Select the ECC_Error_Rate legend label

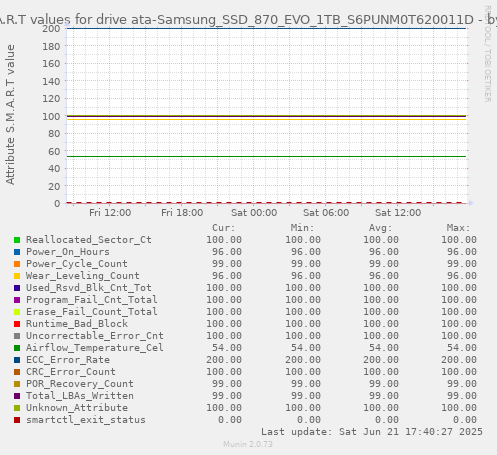68,360
